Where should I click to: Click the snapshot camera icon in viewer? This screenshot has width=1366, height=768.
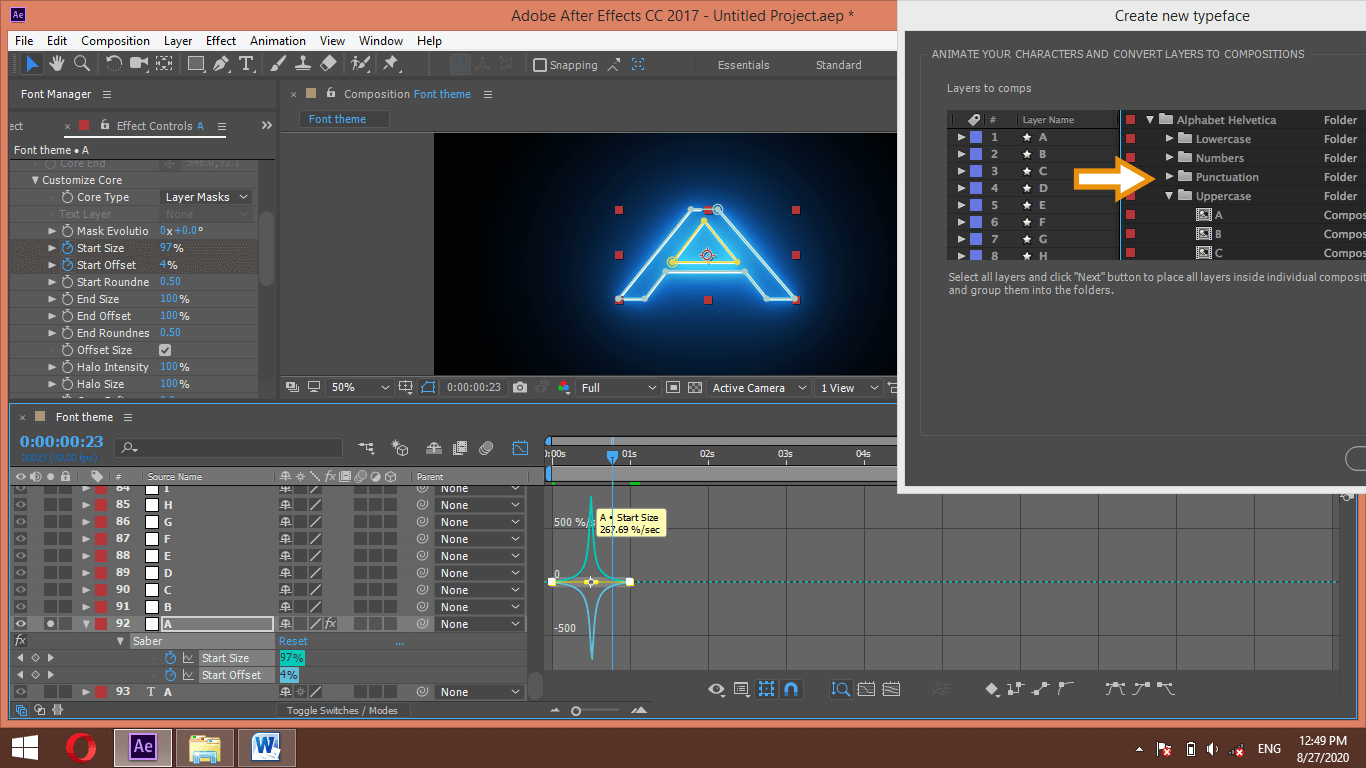click(520, 388)
